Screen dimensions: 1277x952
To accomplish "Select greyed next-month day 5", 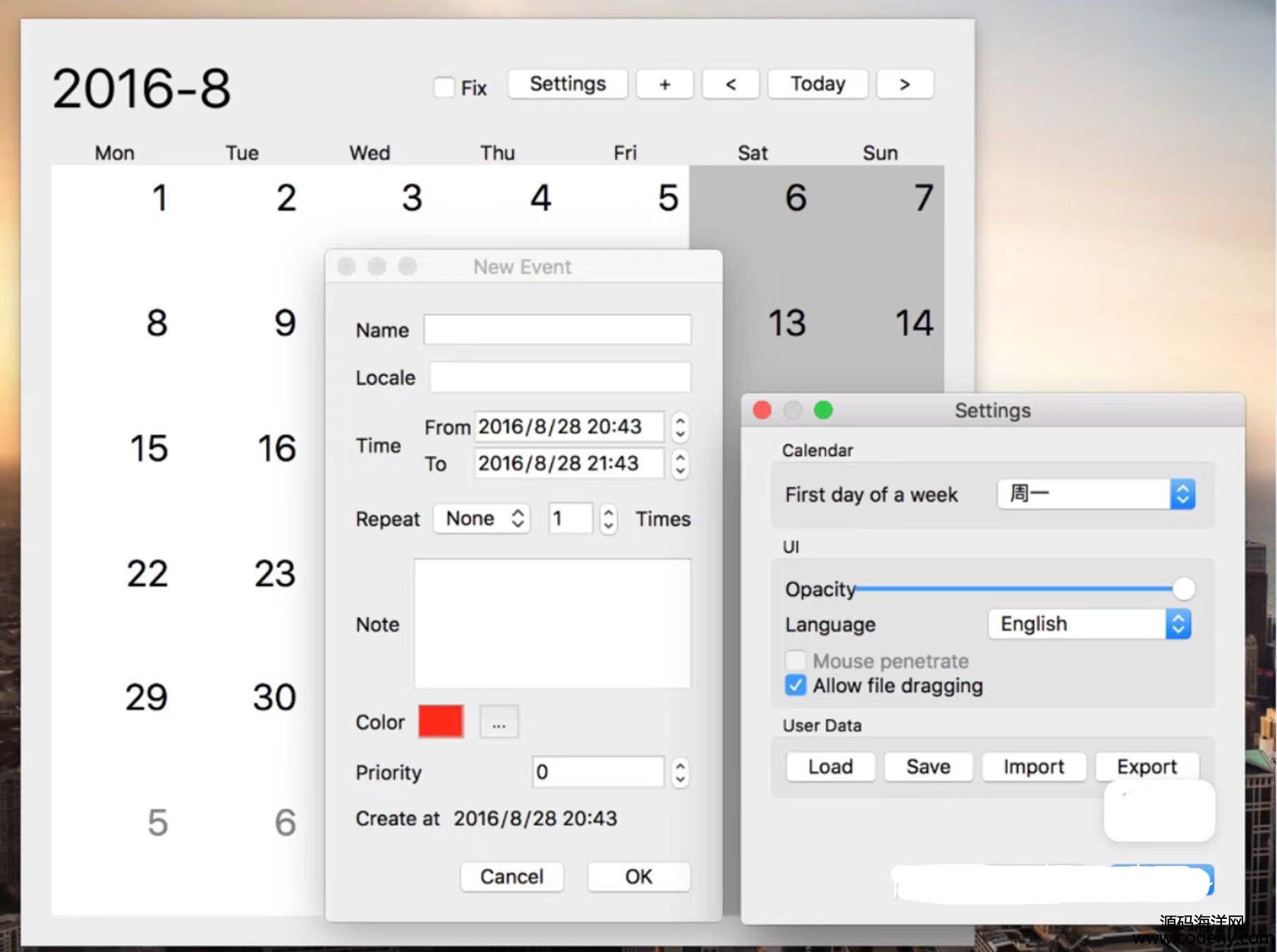I will (158, 822).
